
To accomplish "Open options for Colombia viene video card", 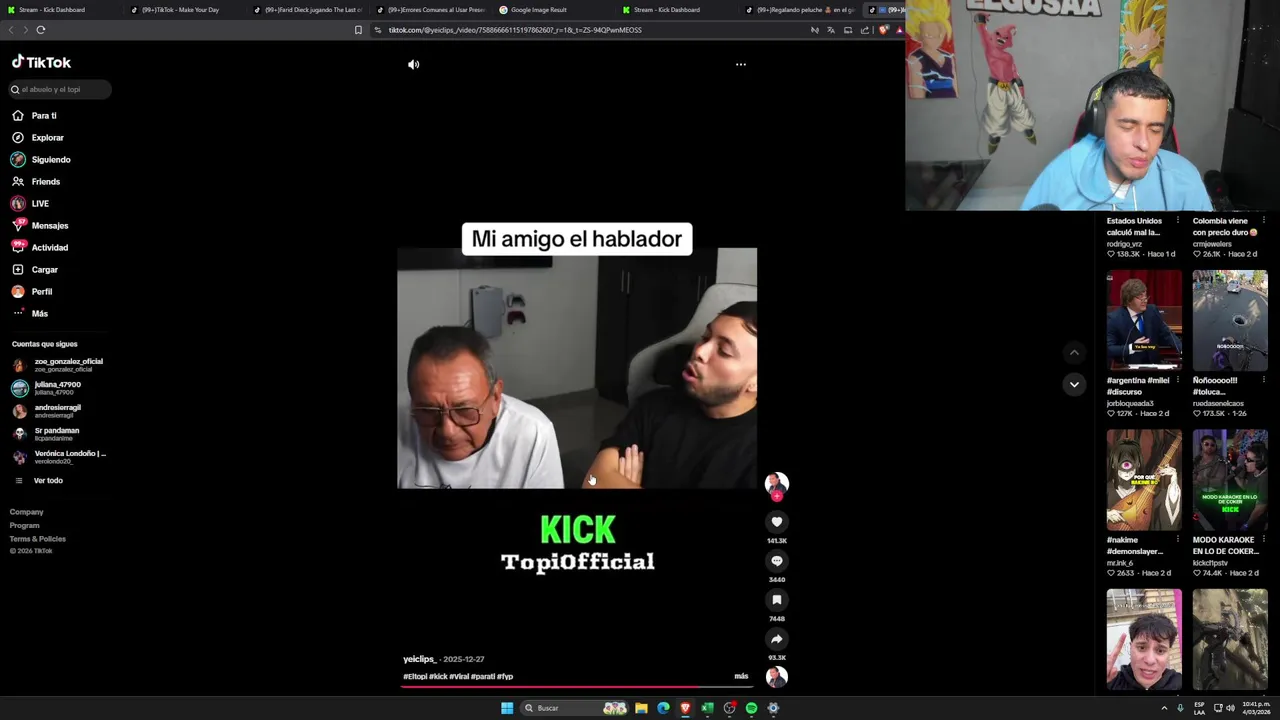I will (1264, 221).
